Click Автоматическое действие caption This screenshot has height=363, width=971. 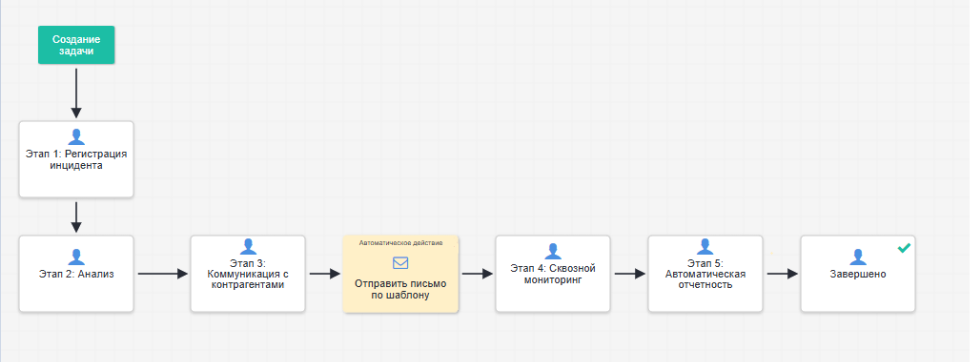pyautogui.click(x=401, y=243)
